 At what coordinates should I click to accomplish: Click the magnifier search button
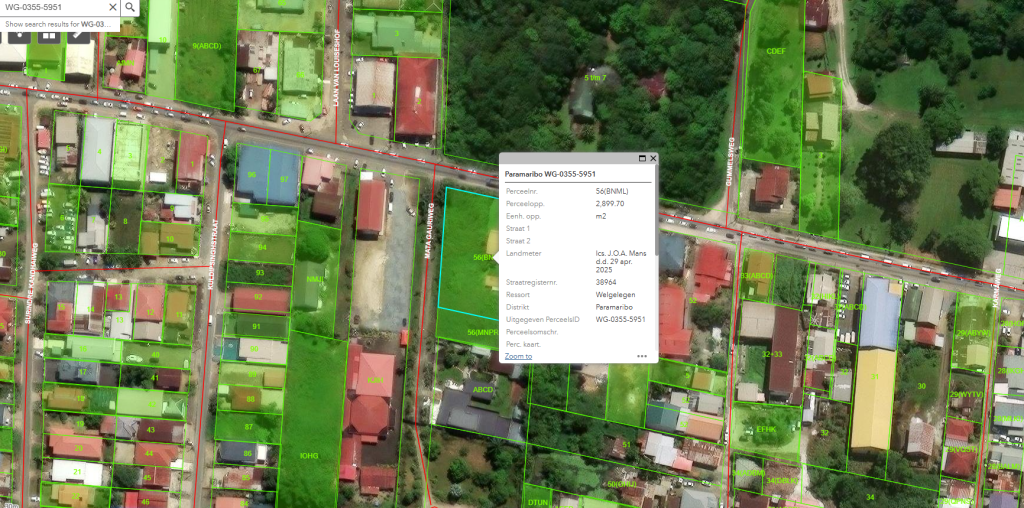coord(132,7)
